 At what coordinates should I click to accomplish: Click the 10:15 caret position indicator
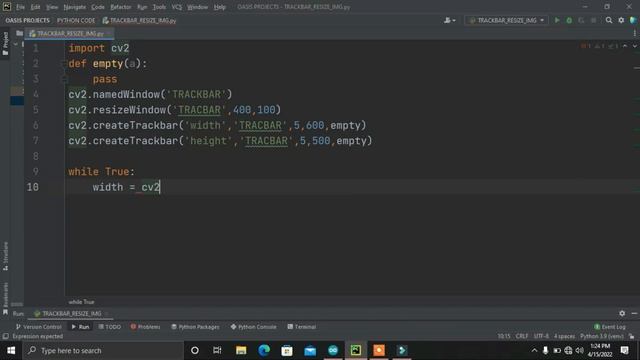504,336
